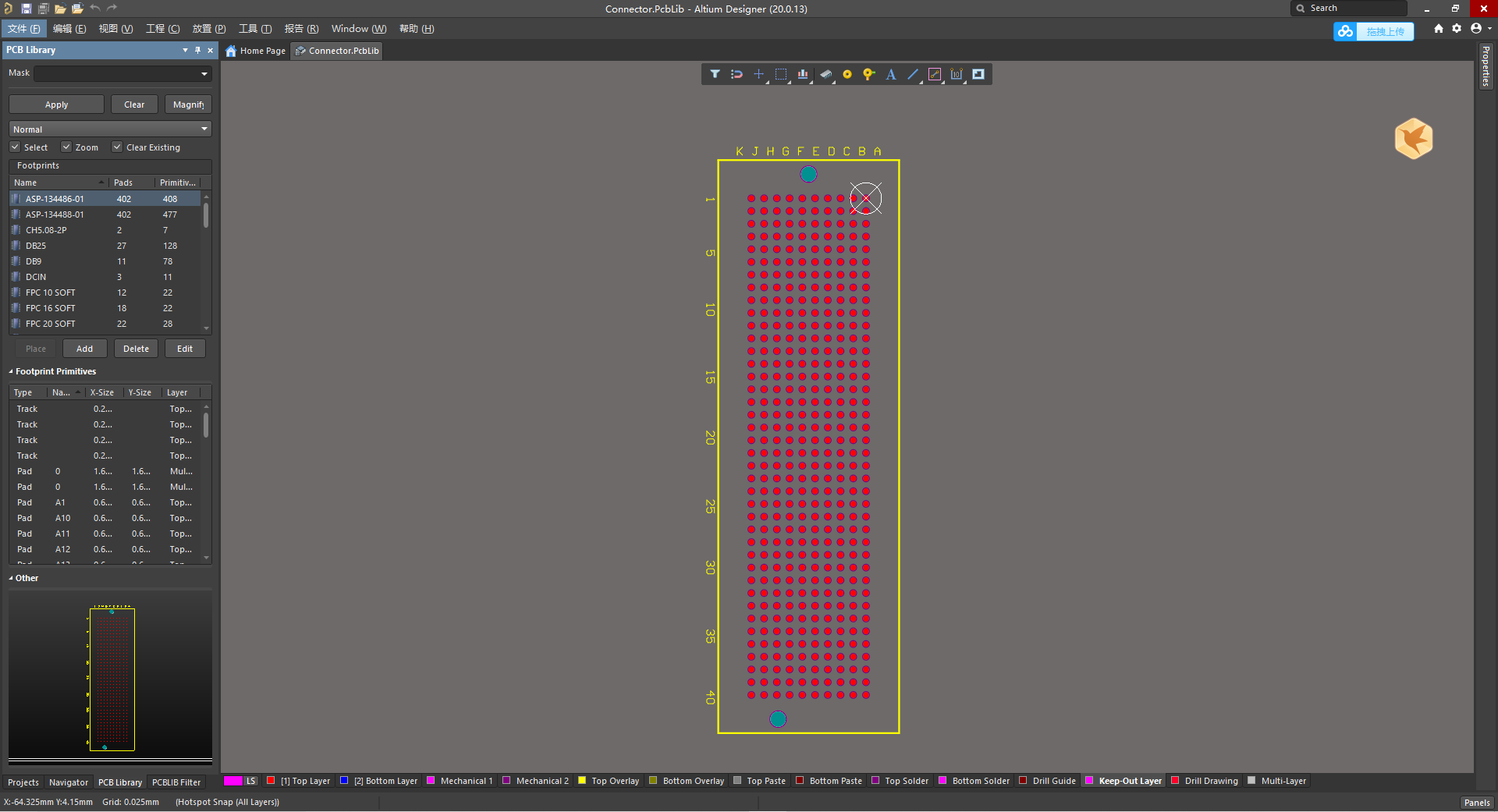
Task: Toggle the Clear Existing checkbox
Action: pos(117,147)
